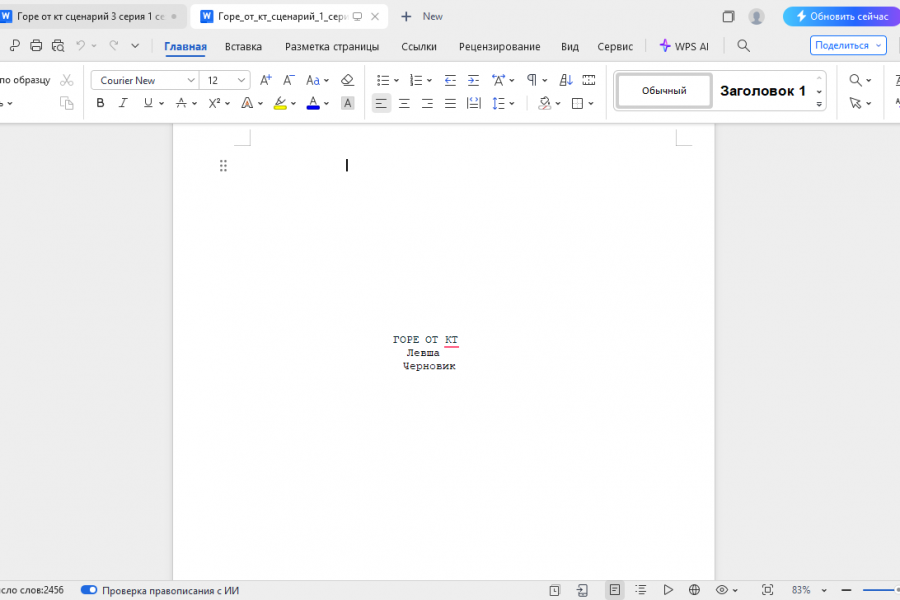Open the font size 12 dropdown
Image resolution: width=900 pixels, height=600 pixels.
(241, 80)
